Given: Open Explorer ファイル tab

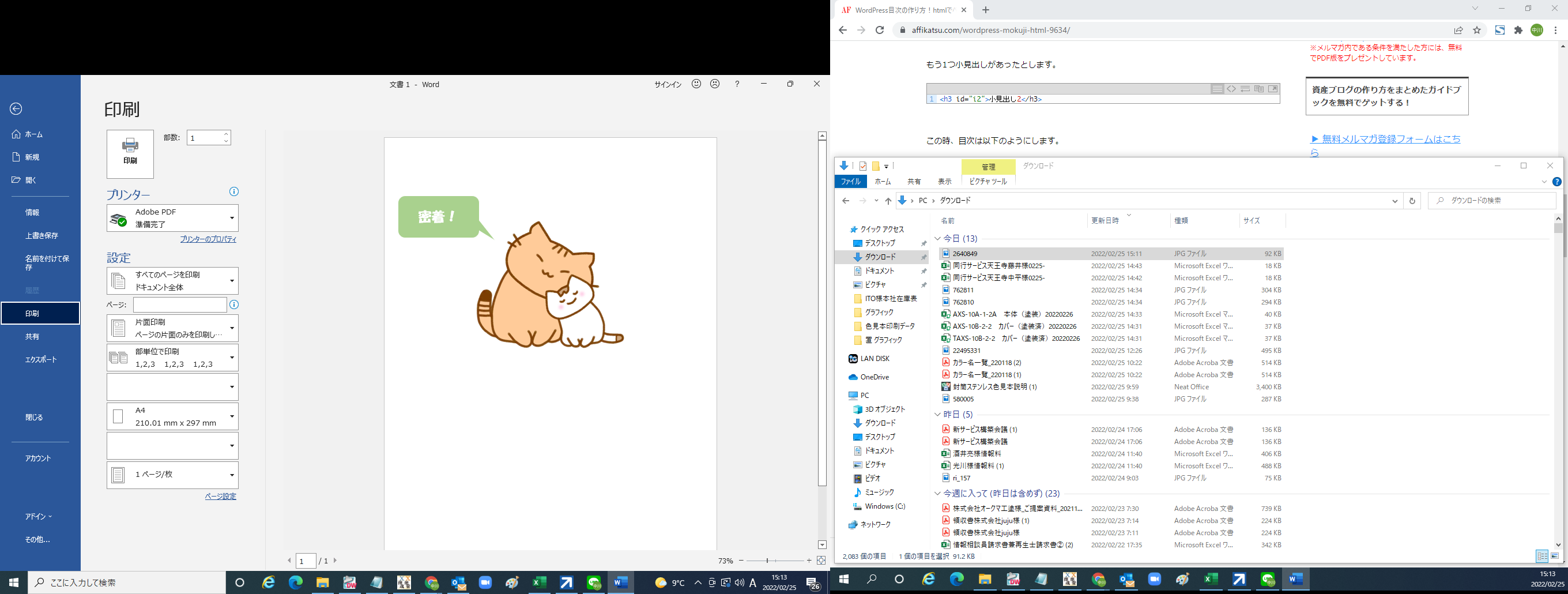Looking at the screenshot, I should click(x=850, y=182).
